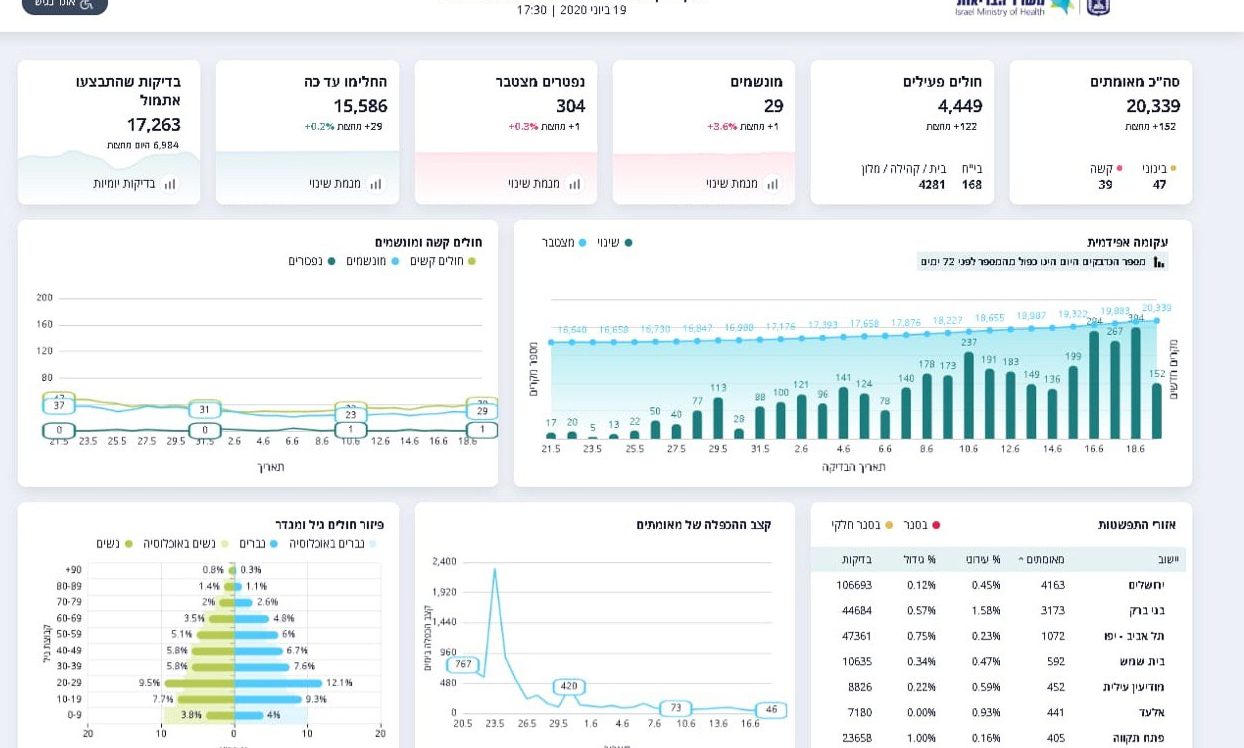The width and height of the screenshot is (1244, 748).
Task: Toggle גברים in age-gender legend
Action: pyautogui.click(x=259, y=544)
